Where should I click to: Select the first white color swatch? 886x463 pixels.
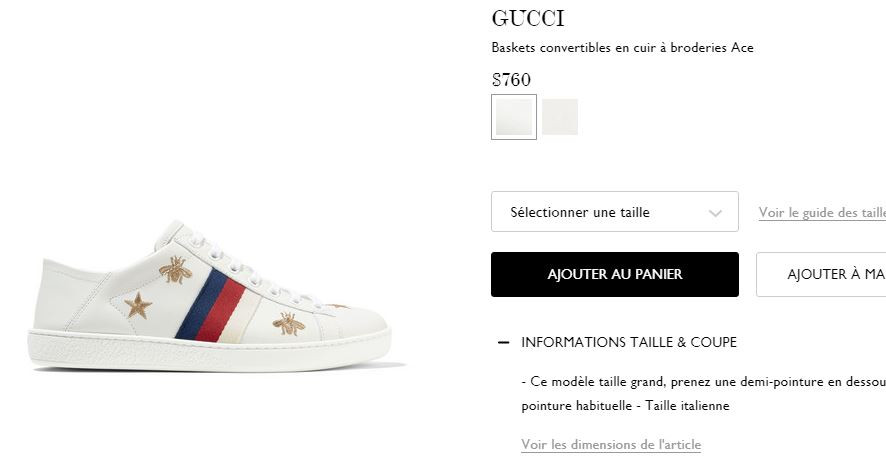tap(514, 117)
